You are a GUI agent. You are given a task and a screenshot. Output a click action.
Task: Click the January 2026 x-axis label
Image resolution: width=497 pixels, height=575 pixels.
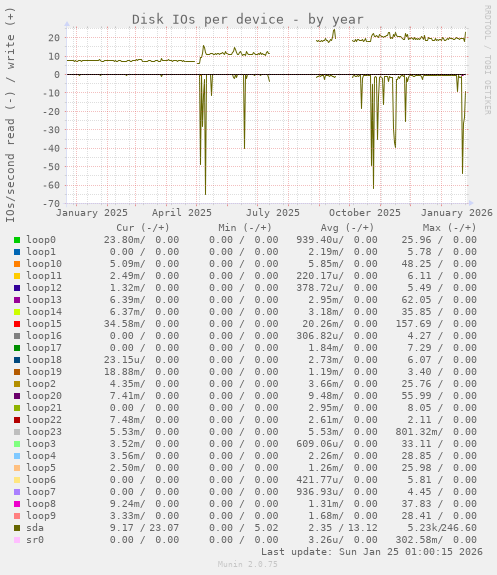tap(457, 213)
